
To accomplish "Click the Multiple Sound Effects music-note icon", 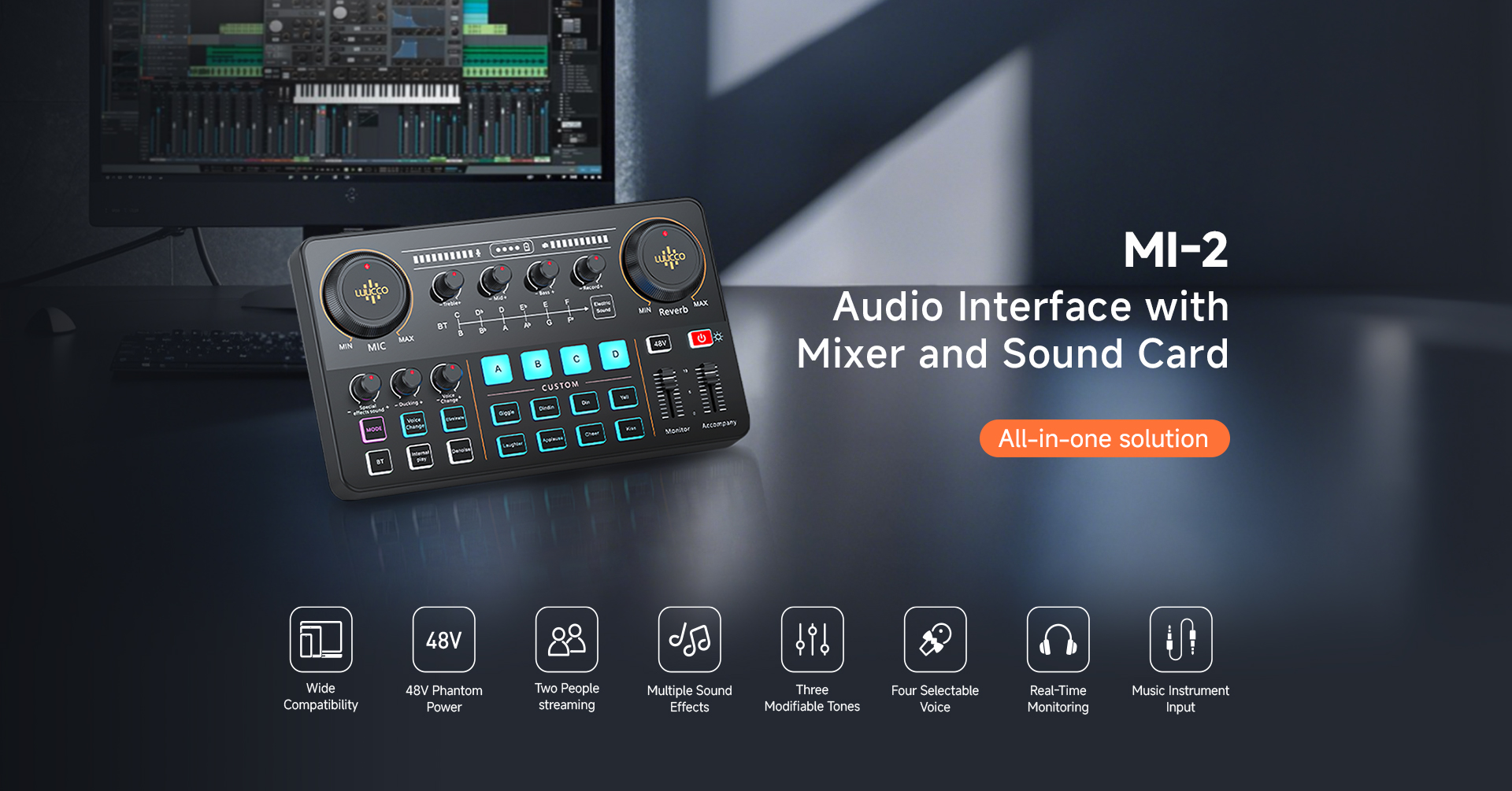I will [x=689, y=639].
